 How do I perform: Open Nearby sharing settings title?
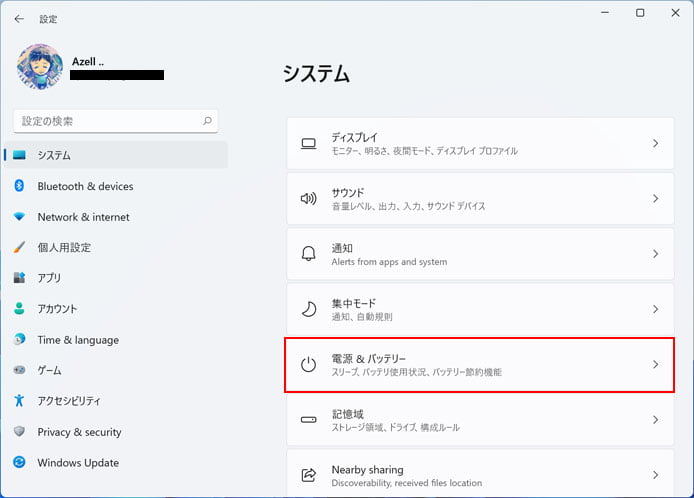click(x=367, y=469)
